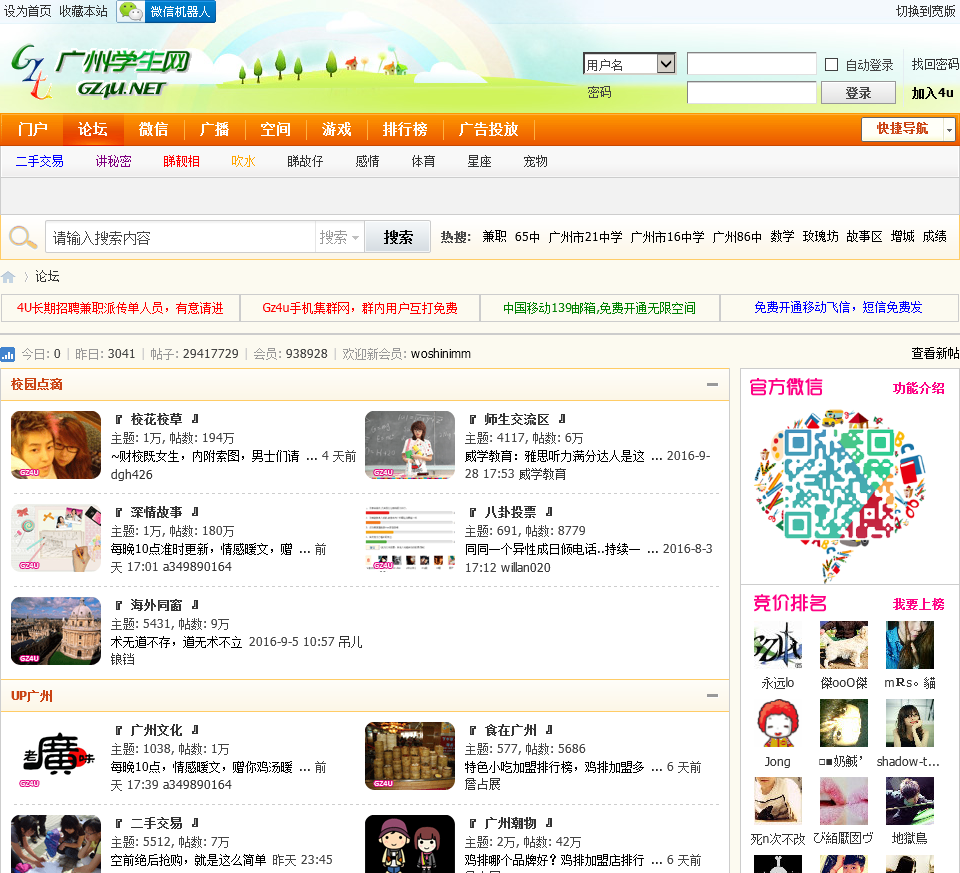Click the lips avatar in ranking
Viewport: 960px width, 873px height.
pos(844,801)
